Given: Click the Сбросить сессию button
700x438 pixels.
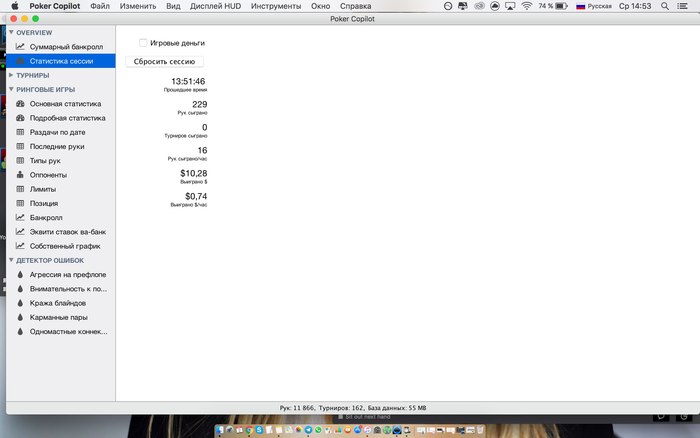Looking at the screenshot, I should [164, 62].
